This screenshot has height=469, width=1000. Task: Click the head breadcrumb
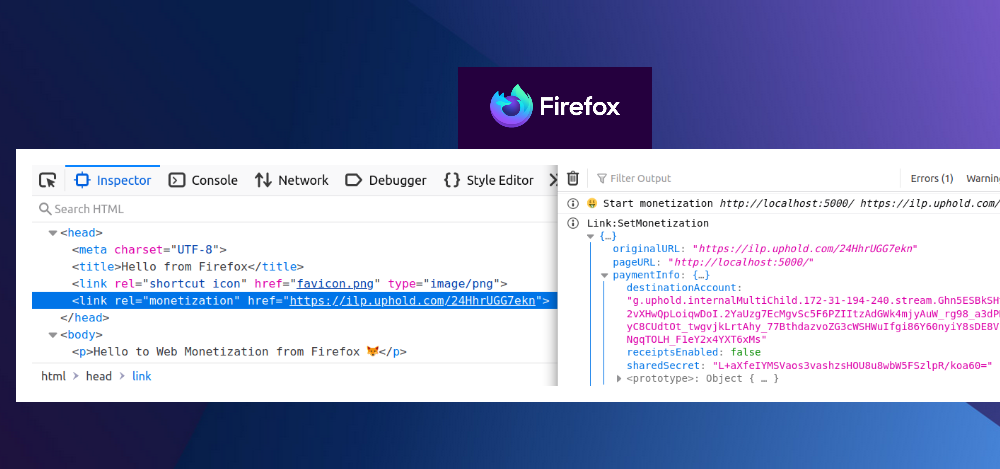99,376
